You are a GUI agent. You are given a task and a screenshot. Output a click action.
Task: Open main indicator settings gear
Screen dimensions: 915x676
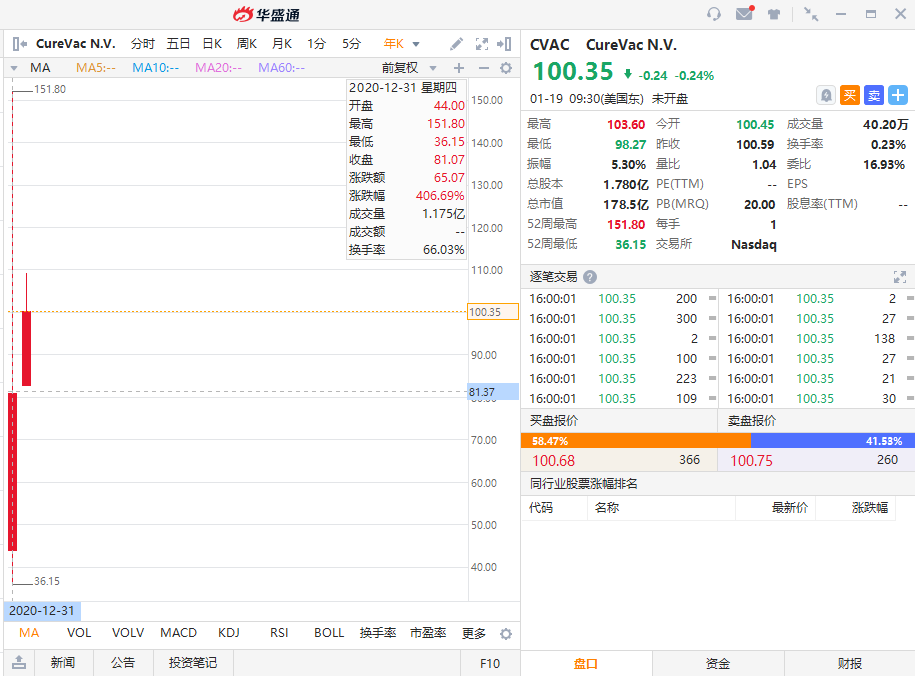(506, 68)
